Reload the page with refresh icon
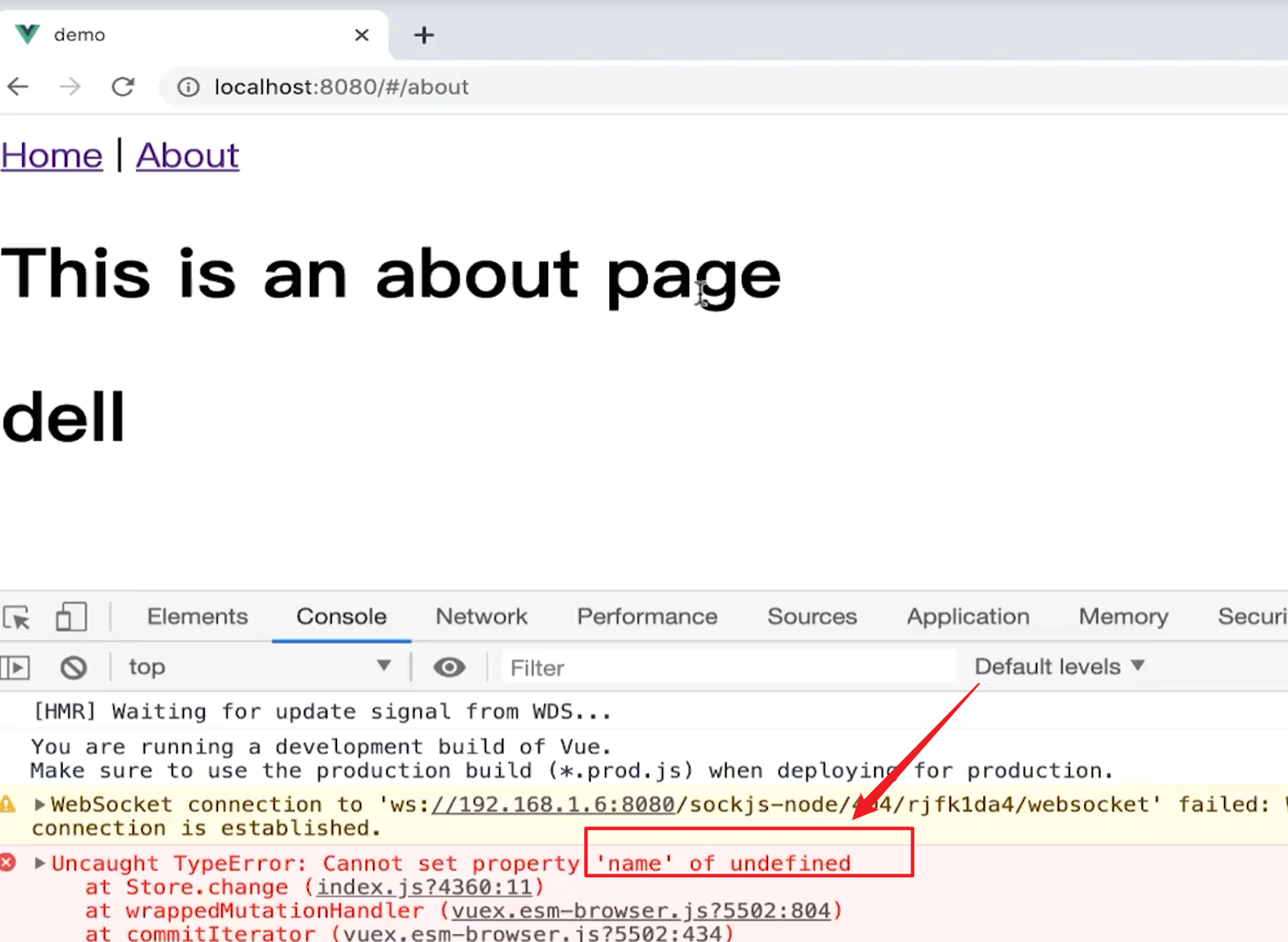The height and width of the screenshot is (942, 1288). (123, 87)
